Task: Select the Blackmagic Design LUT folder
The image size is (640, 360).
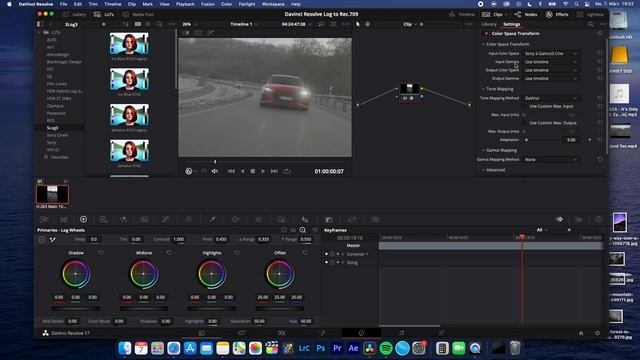Action: [64, 62]
